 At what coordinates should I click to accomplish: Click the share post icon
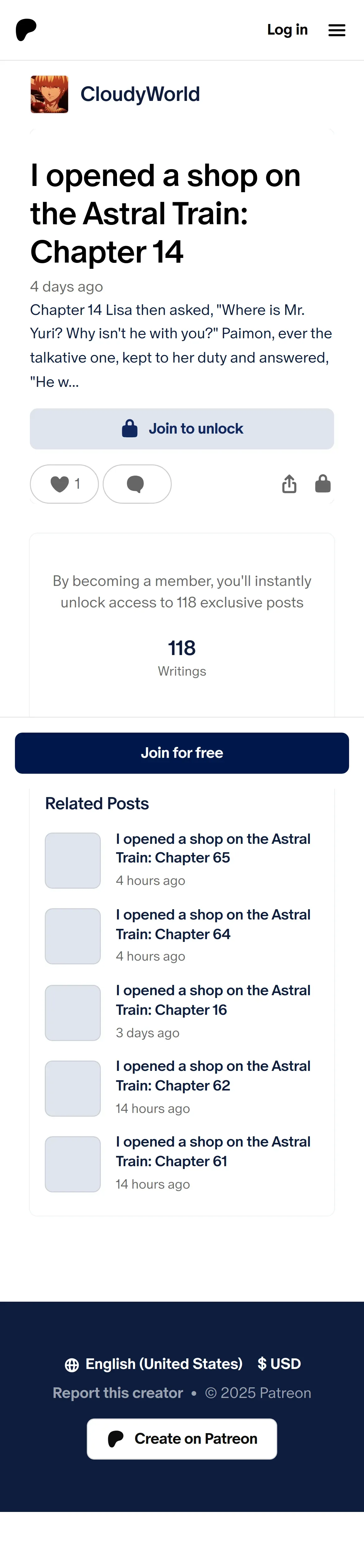(289, 484)
